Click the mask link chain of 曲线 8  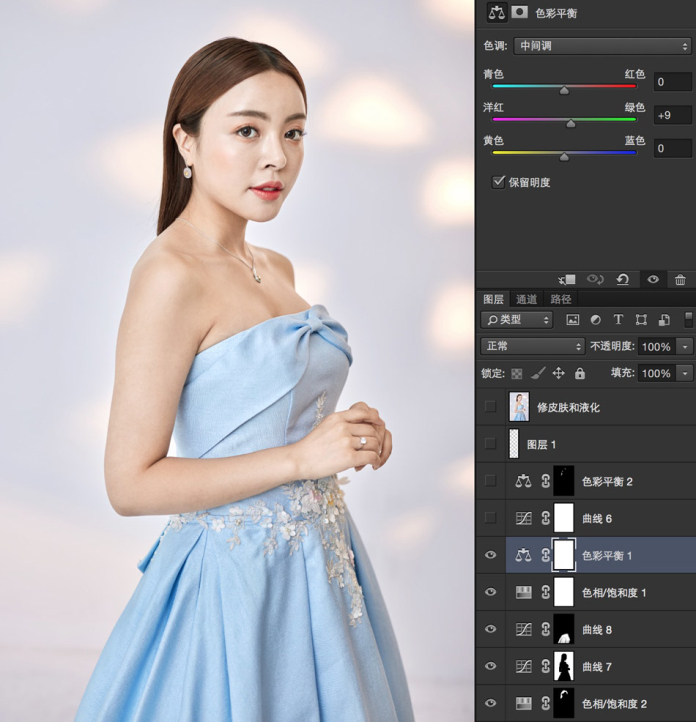[x=545, y=629]
